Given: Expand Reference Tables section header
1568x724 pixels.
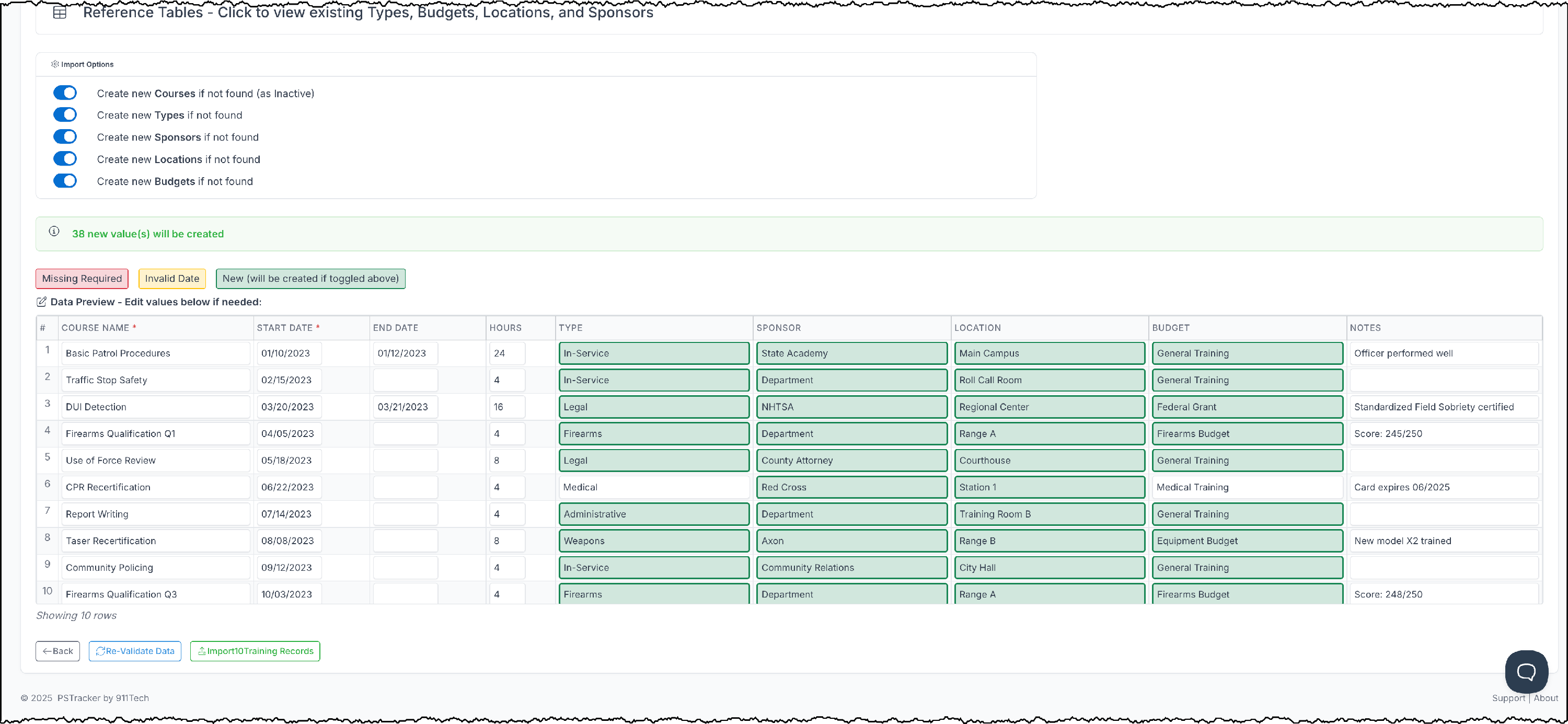Looking at the screenshot, I should click(x=367, y=12).
